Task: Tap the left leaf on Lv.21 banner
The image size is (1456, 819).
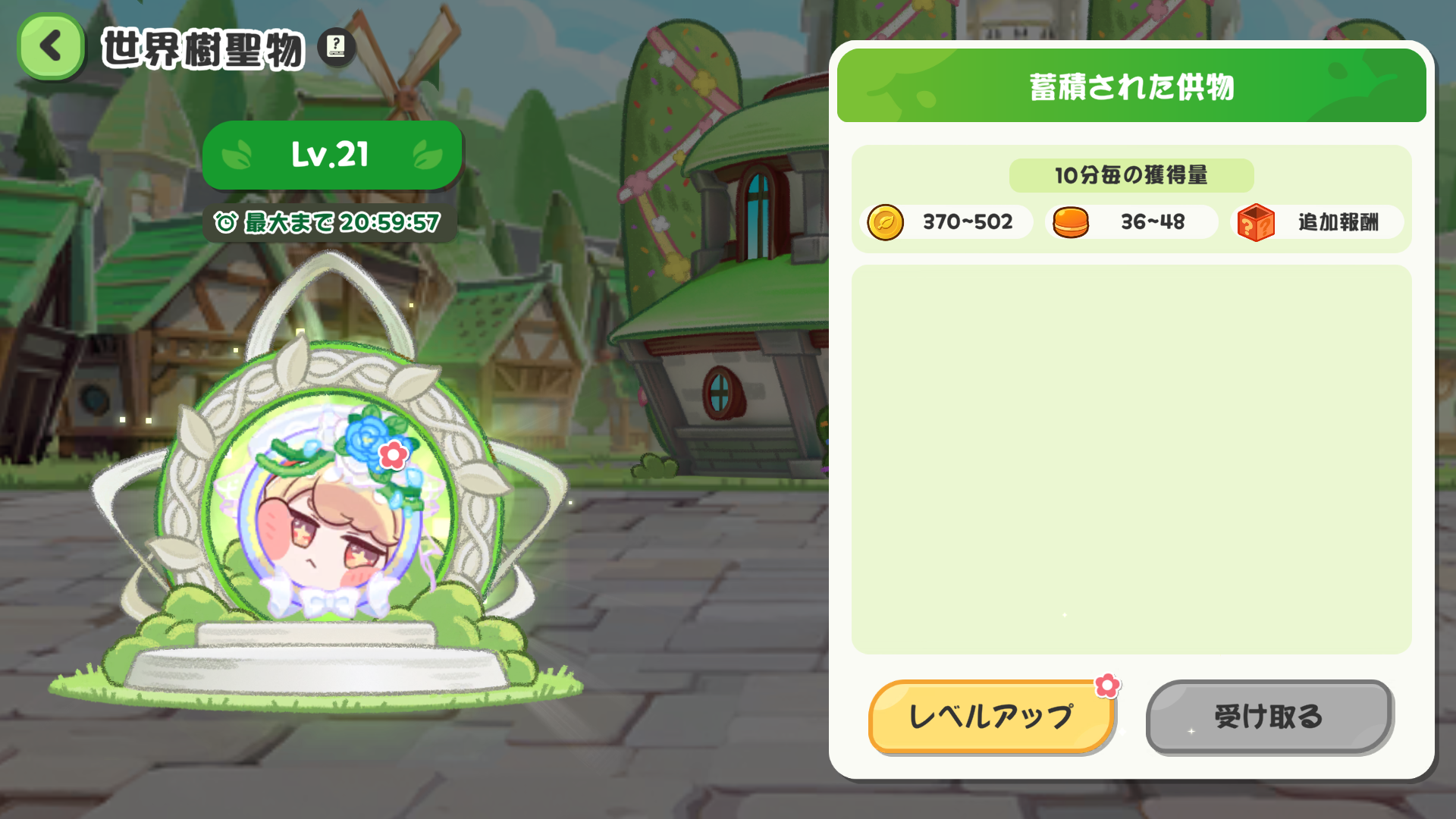Action: (237, 155)
